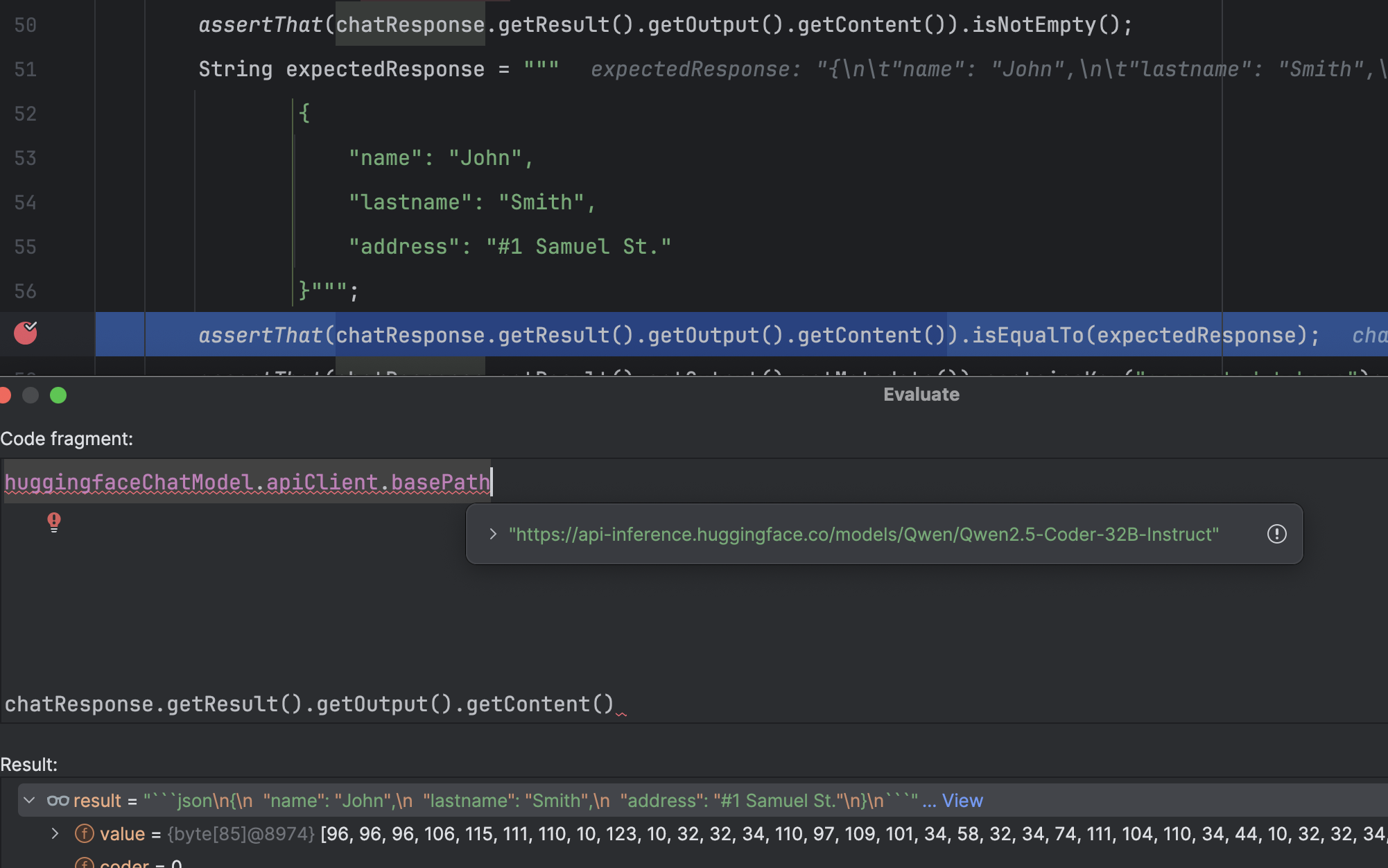Click line number 56 in gutter
The width and height of the screenshot is (1388, 868).
[26, 291]
